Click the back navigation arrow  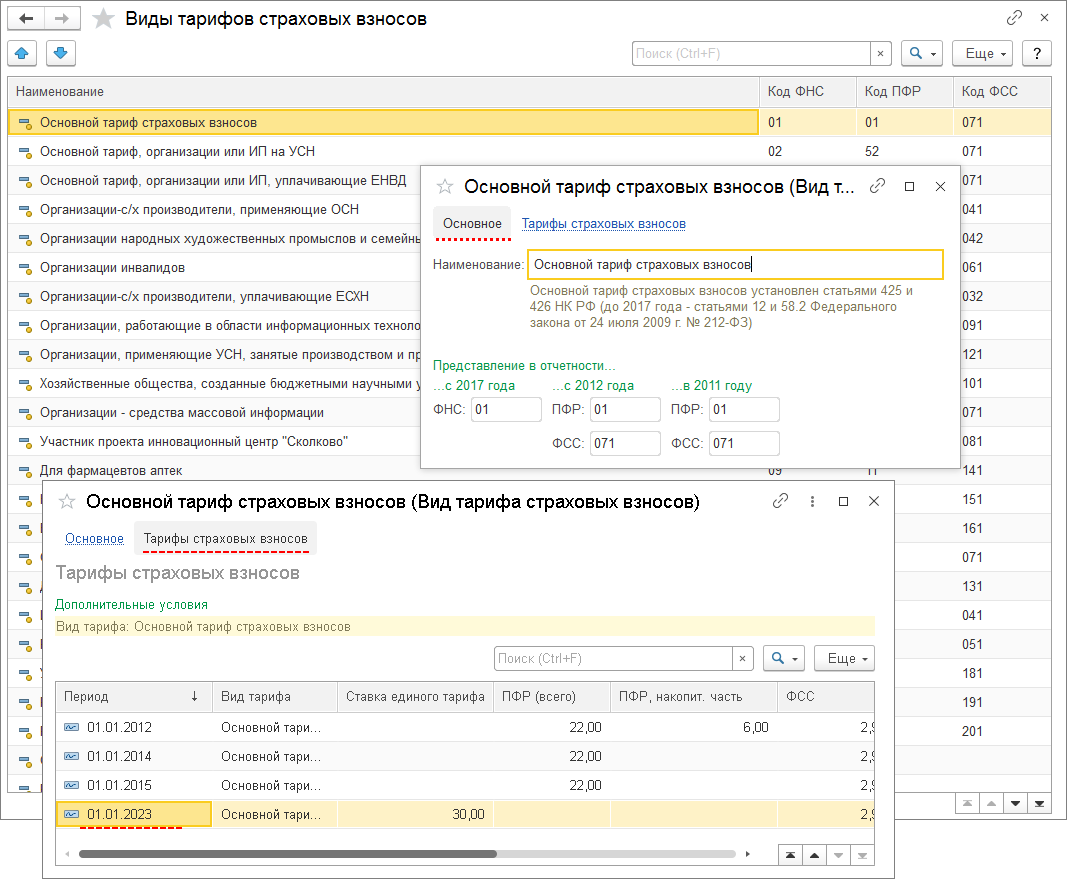26,19
